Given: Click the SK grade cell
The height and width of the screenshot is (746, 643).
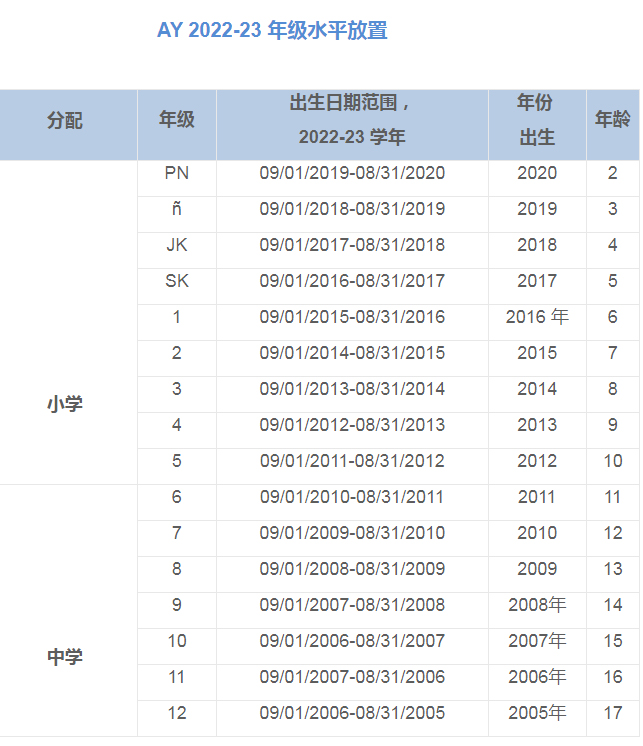Looking at the screenshot, I should [x=177, y=281].
